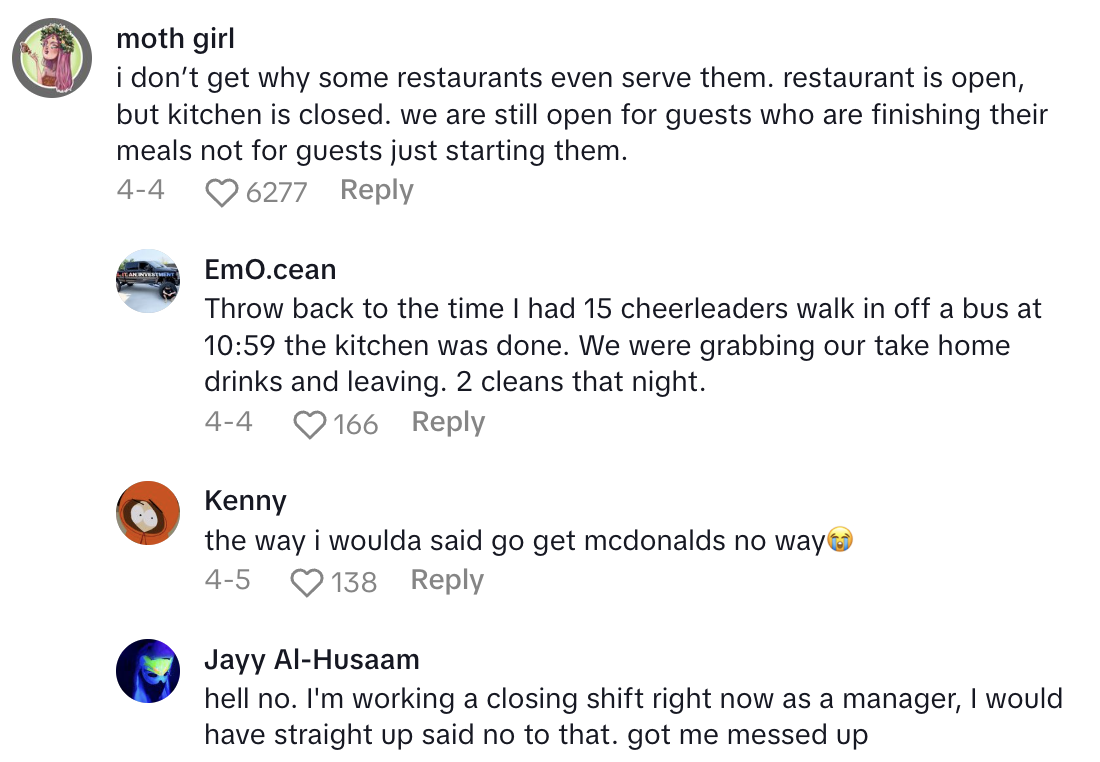Open EmO.cean's profile picture

147,281
